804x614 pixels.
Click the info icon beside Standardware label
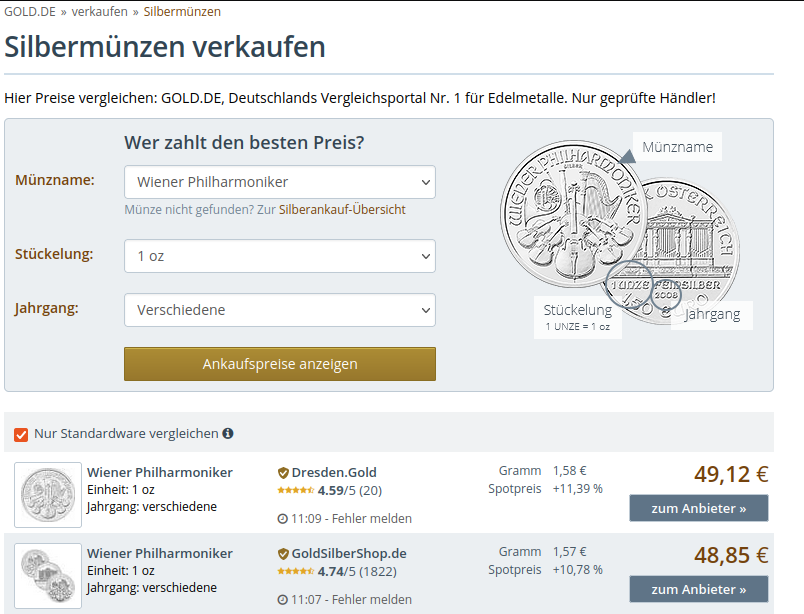(x=228, y=434)
